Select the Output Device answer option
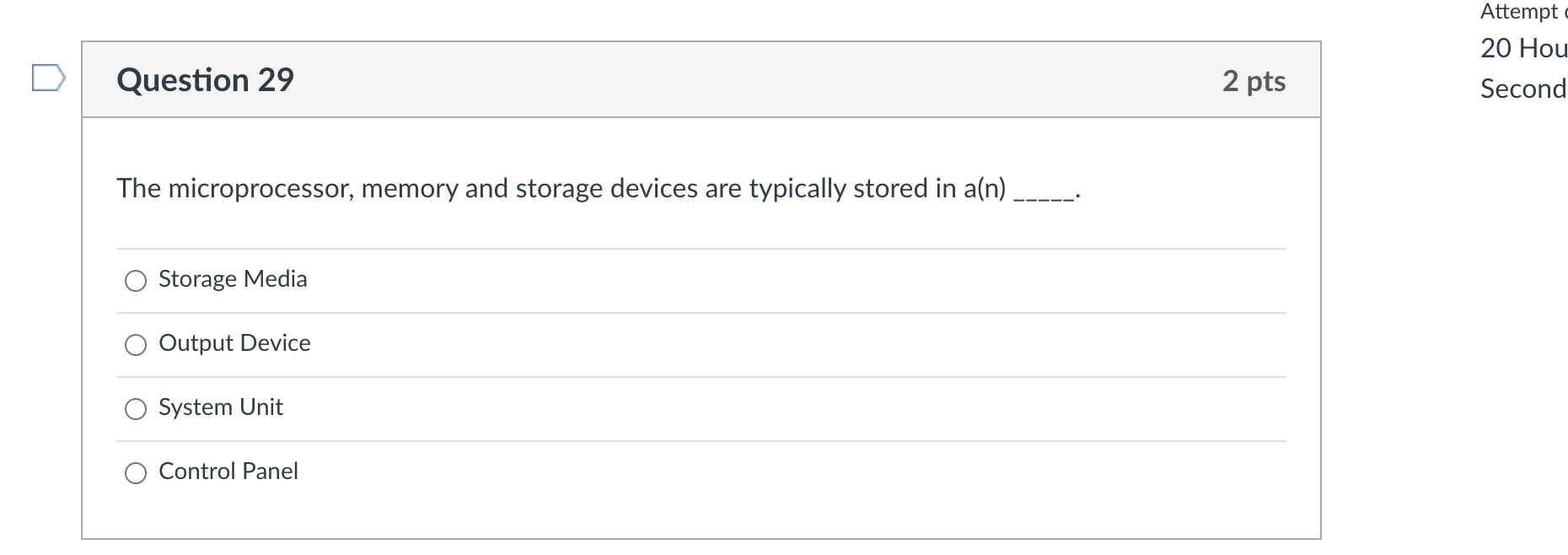1568x555 pixels. coord(136,344)
